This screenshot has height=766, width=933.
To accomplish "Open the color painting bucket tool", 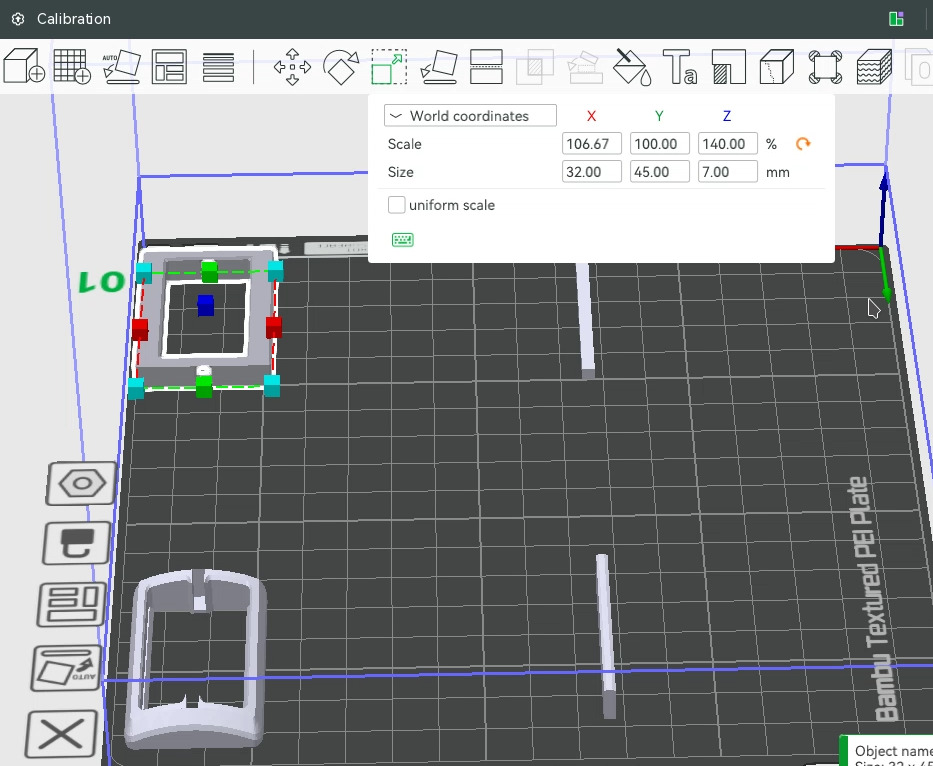I will tap(632, 67).
